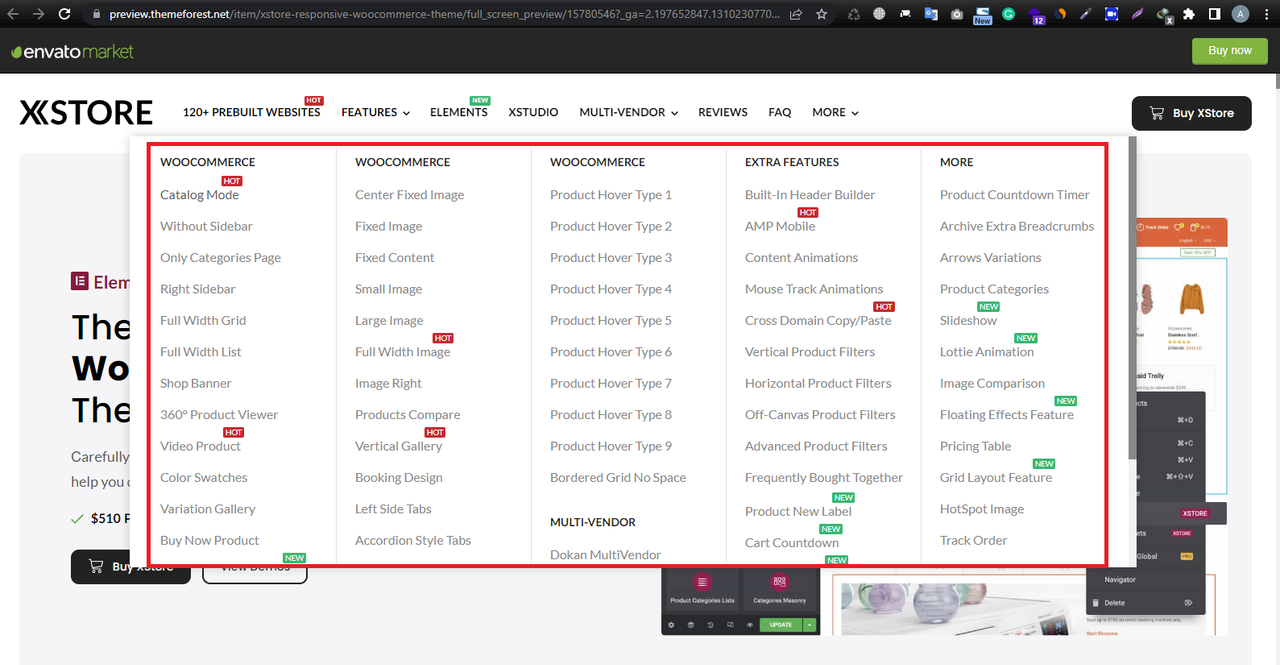The image size is (1280, 665).
Task: Click the header Buy XStore button
Action: [1191, 113]
